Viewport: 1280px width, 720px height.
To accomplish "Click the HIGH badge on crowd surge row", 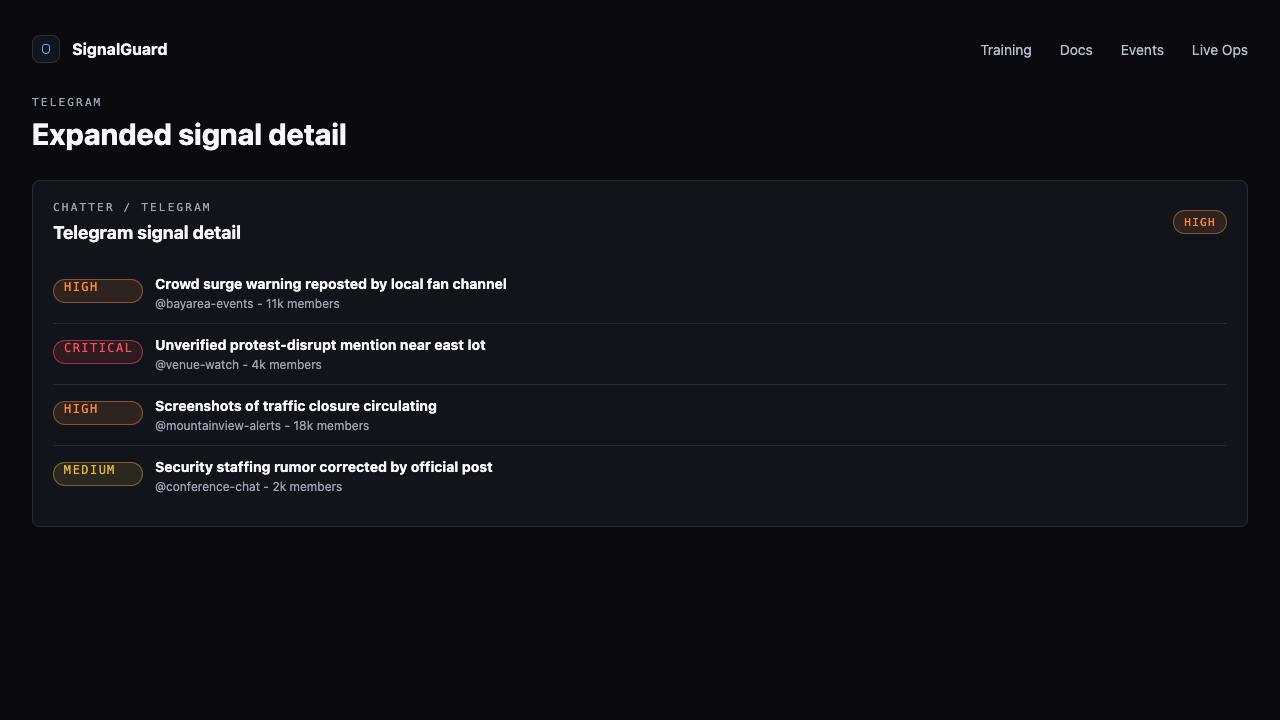I will pos(98,291).
